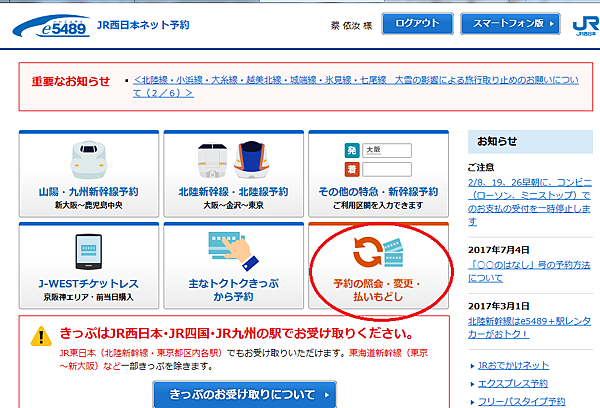The height and width of the screenshot is (408, 600).
Task: Click the red ticket pickup heading text
Action: tap(237, 333)
